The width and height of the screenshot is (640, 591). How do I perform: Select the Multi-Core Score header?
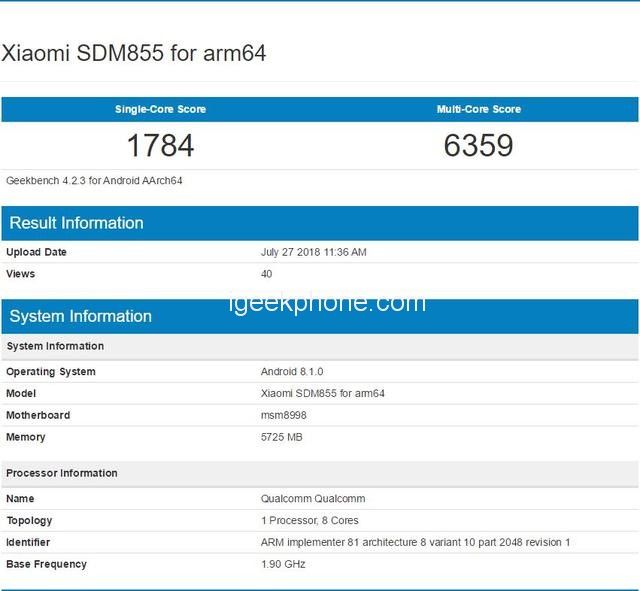[479, 109]
